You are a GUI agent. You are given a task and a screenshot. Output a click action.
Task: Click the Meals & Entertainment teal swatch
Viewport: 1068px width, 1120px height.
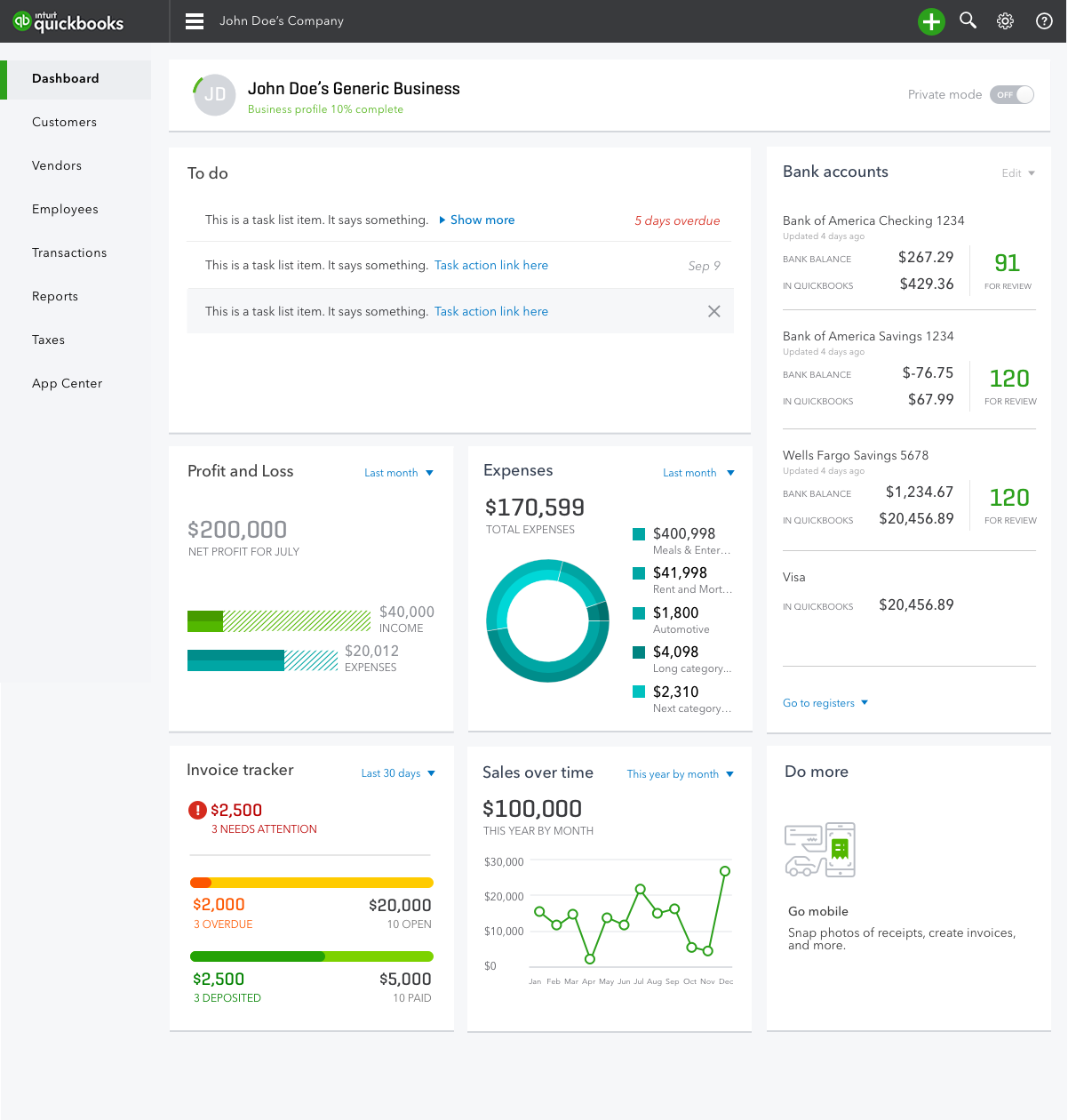tap(639, 534)
